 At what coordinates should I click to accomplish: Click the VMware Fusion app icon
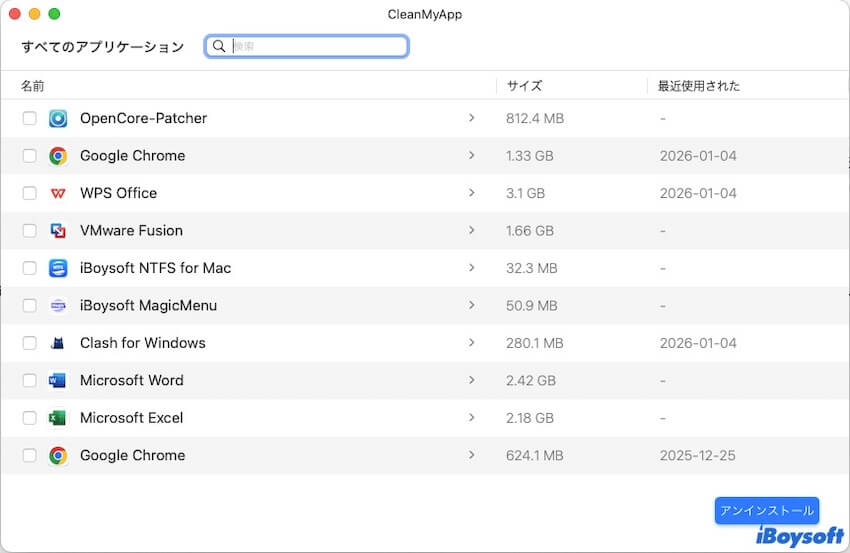(x=58, y=231)
